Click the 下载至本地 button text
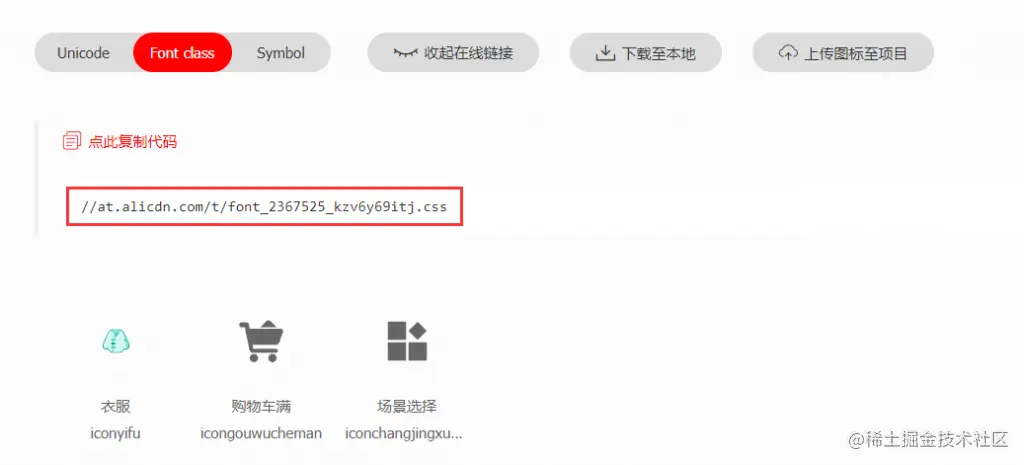The height and width of the screenshot is (465, 1024). [659, 54]
